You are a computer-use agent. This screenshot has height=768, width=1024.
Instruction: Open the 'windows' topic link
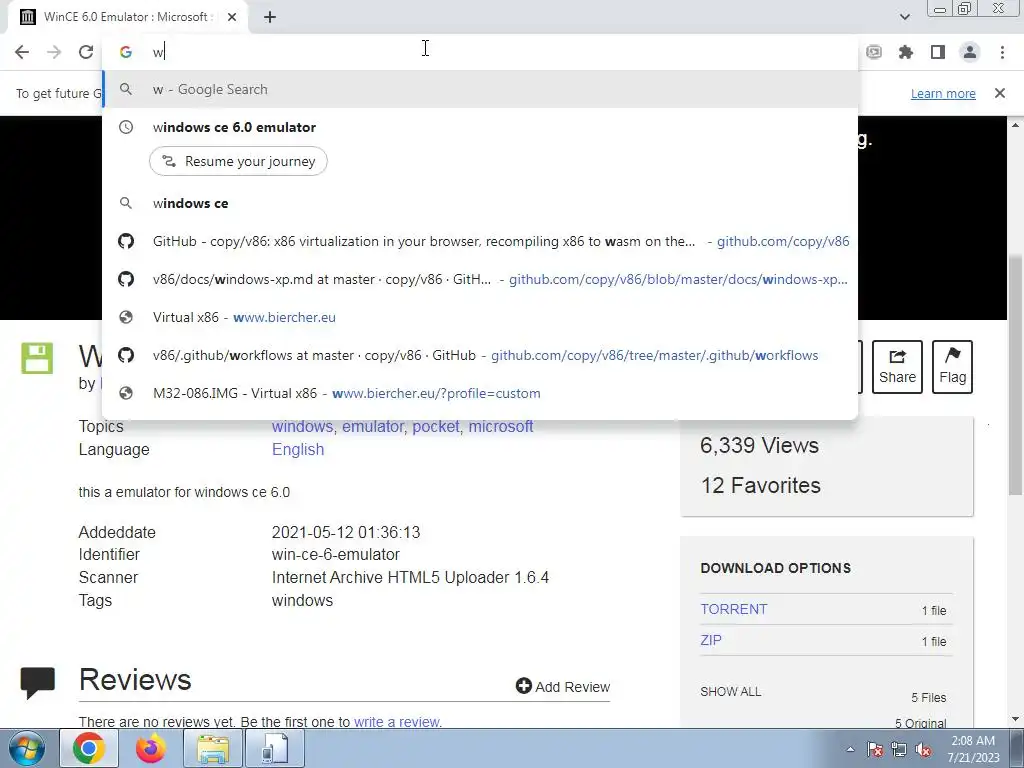point(302,426)
